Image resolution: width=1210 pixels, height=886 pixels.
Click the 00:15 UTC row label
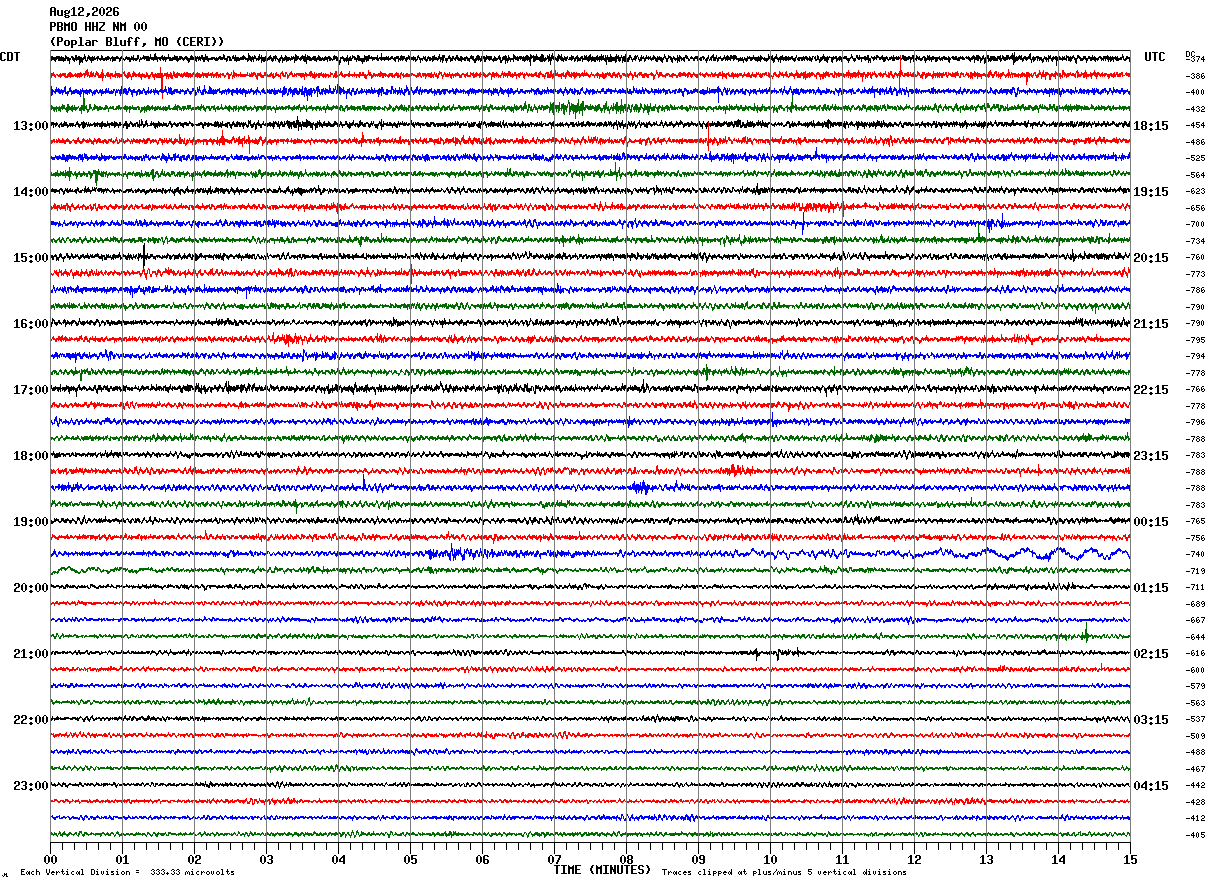point(1151,522)
